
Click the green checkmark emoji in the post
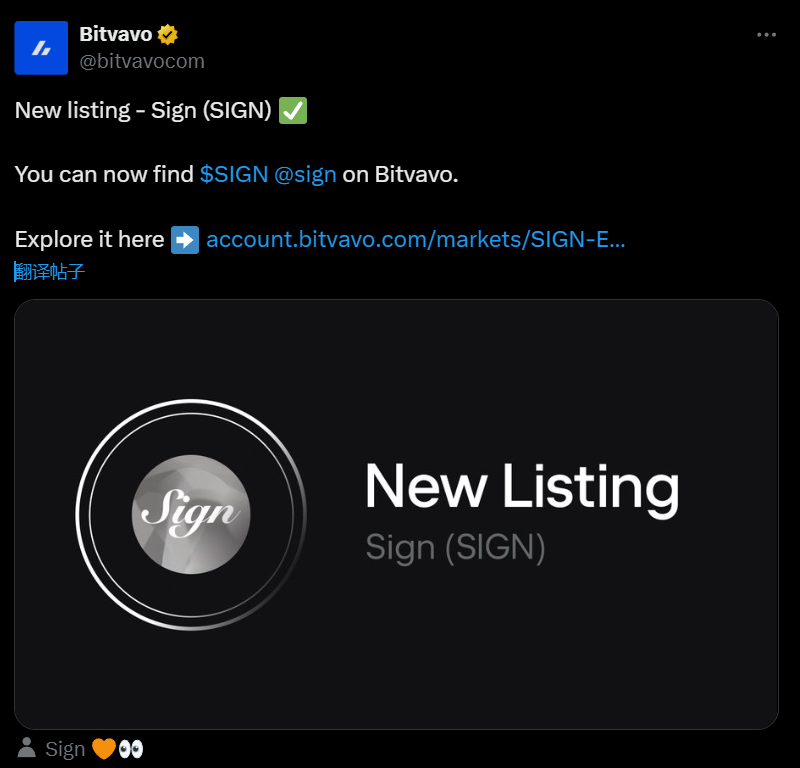point(289,110)
